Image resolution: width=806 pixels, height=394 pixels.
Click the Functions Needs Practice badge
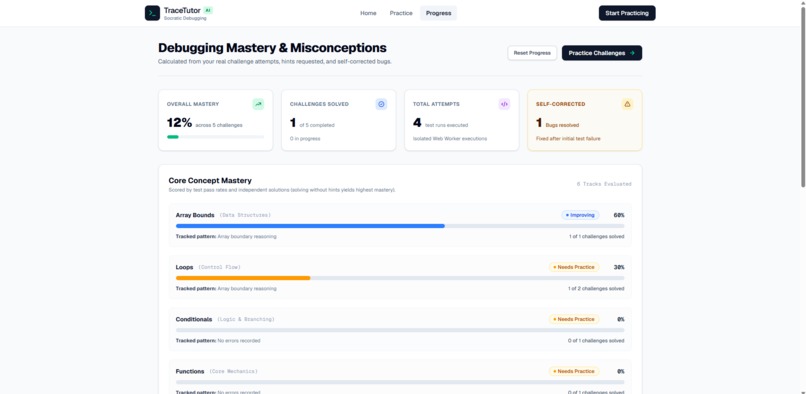(574, 371)
